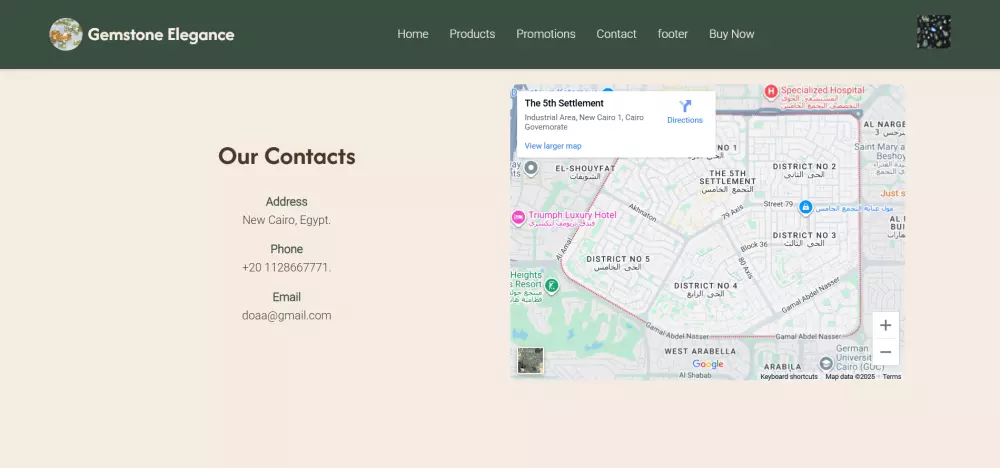
Task: Click the Phone label
Action: 286,249
